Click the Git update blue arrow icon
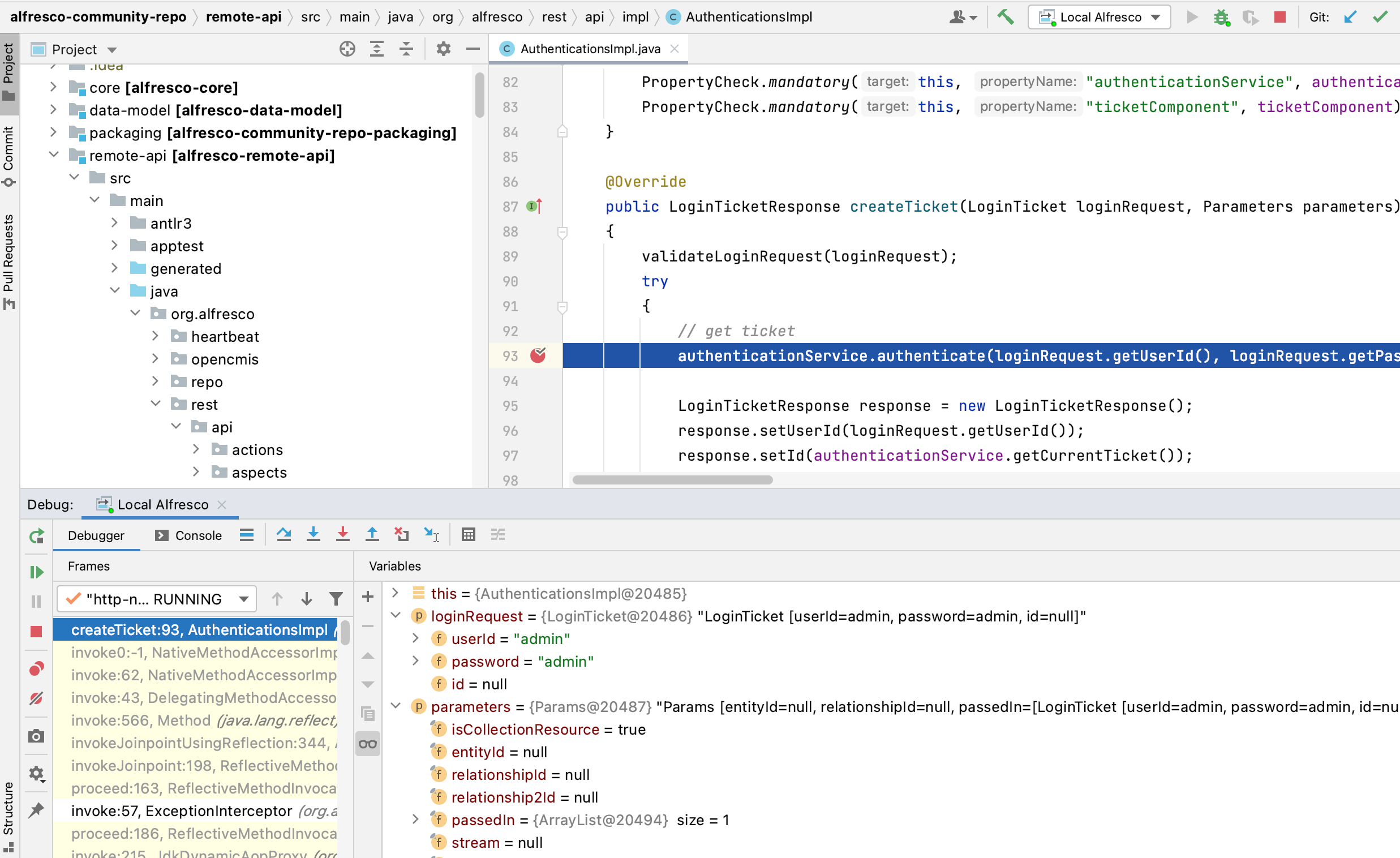Viewport: 1400px width, 858px height. [1351, 16]
